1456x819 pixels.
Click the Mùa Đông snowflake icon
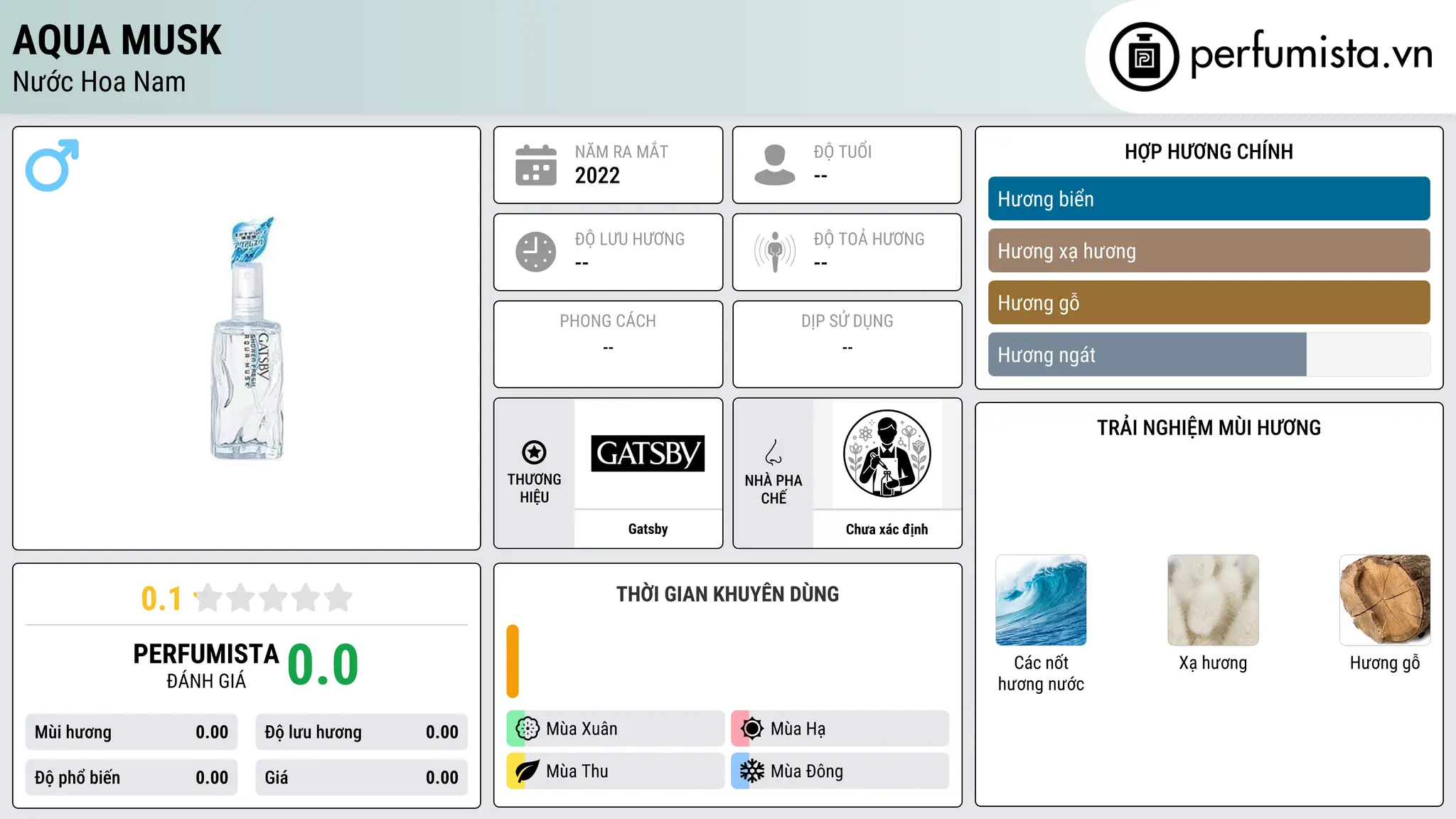[752, 771]
